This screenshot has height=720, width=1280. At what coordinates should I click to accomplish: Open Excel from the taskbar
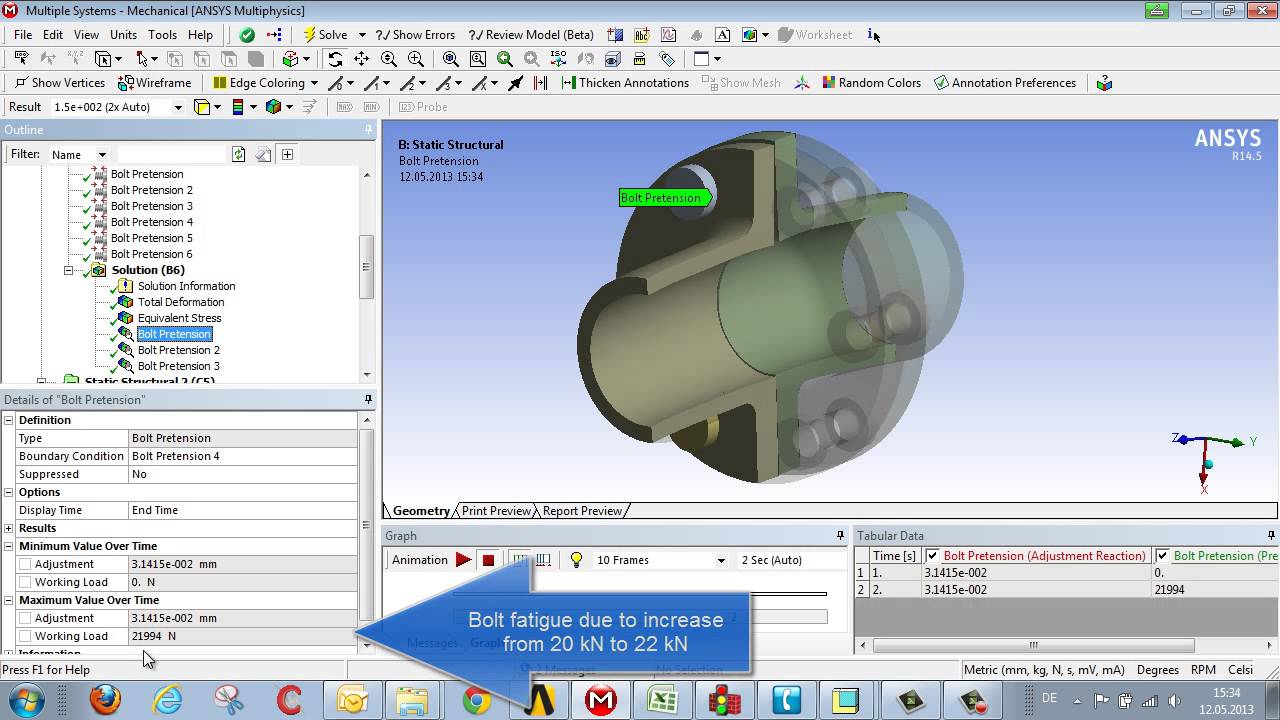coord(663,700)
